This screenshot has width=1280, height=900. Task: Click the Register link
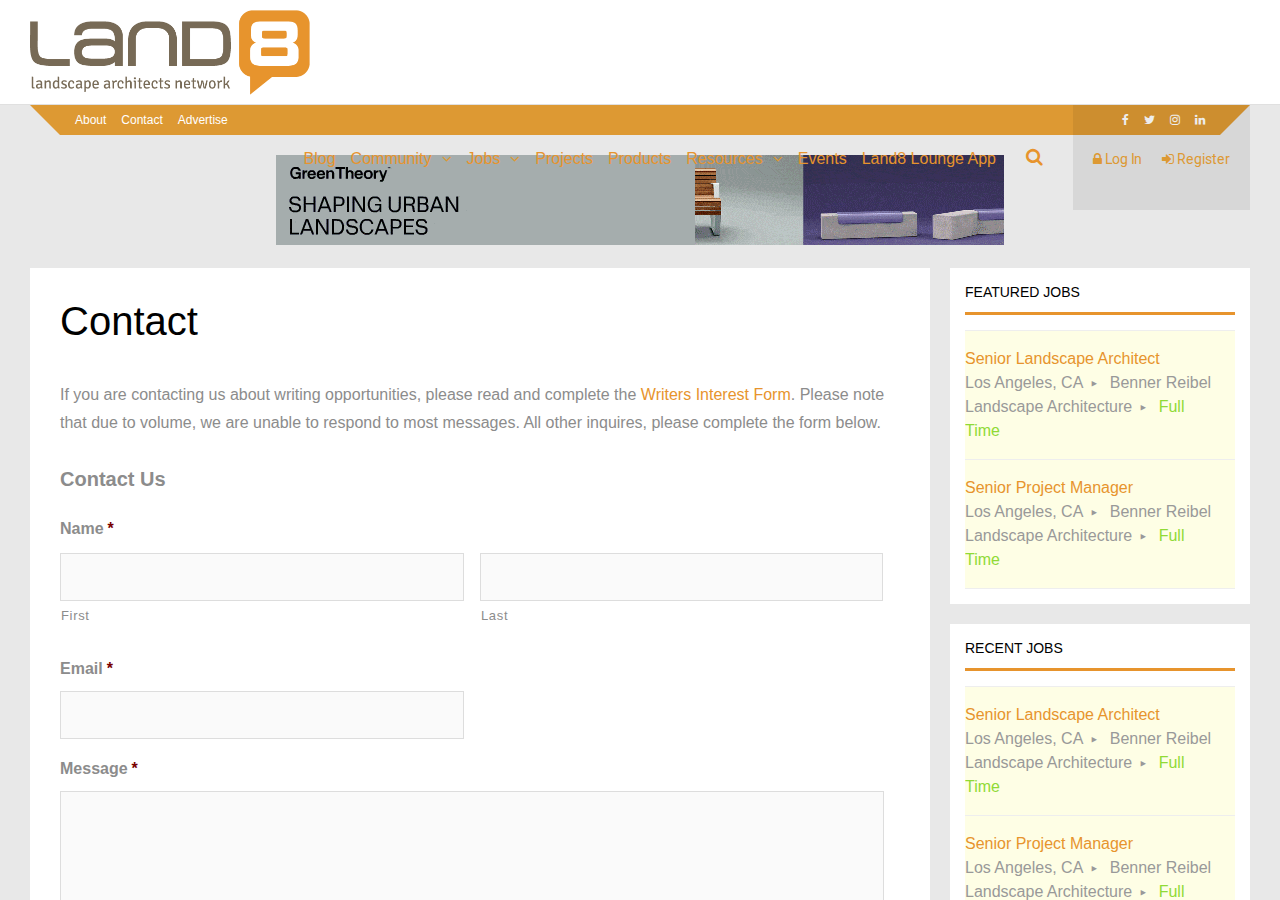coord(1196,159)
